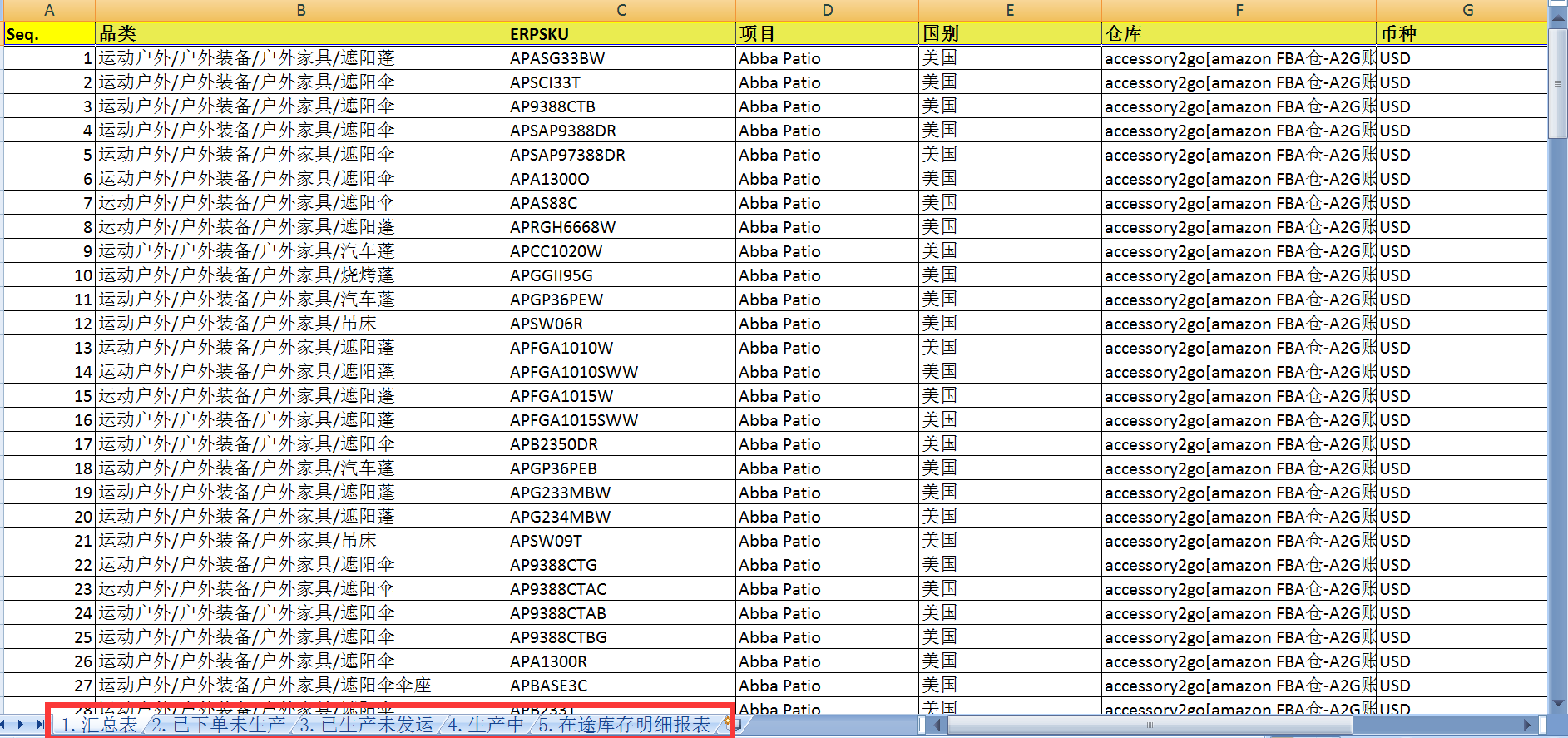The width and height of the screenshot is (1568, 738).
Task: Select cell with SKU APA1300O
Action: pos(621,179)
